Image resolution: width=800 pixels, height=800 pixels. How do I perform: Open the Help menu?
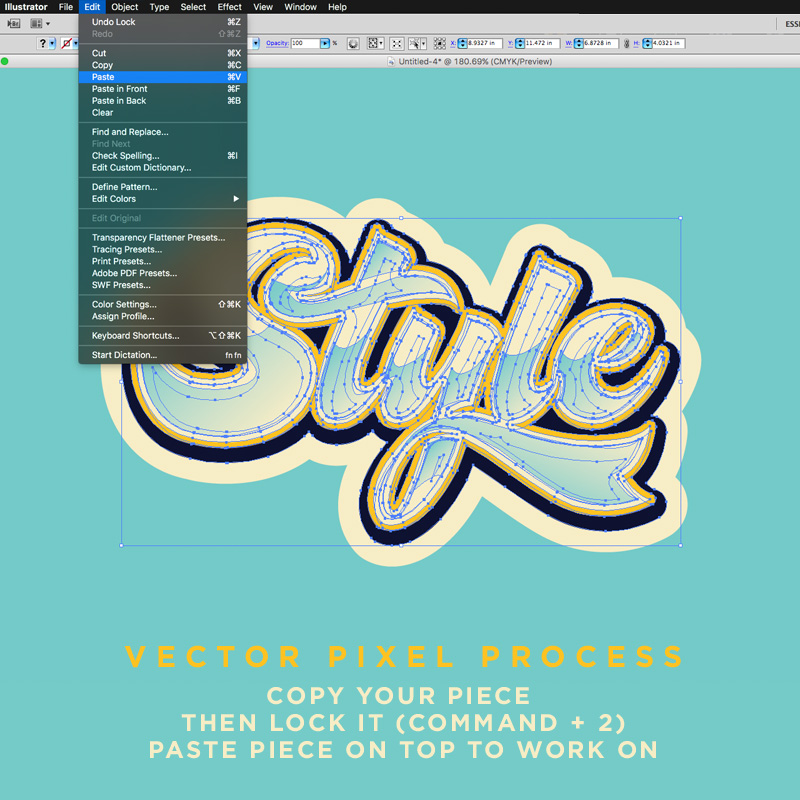[337, 7]
